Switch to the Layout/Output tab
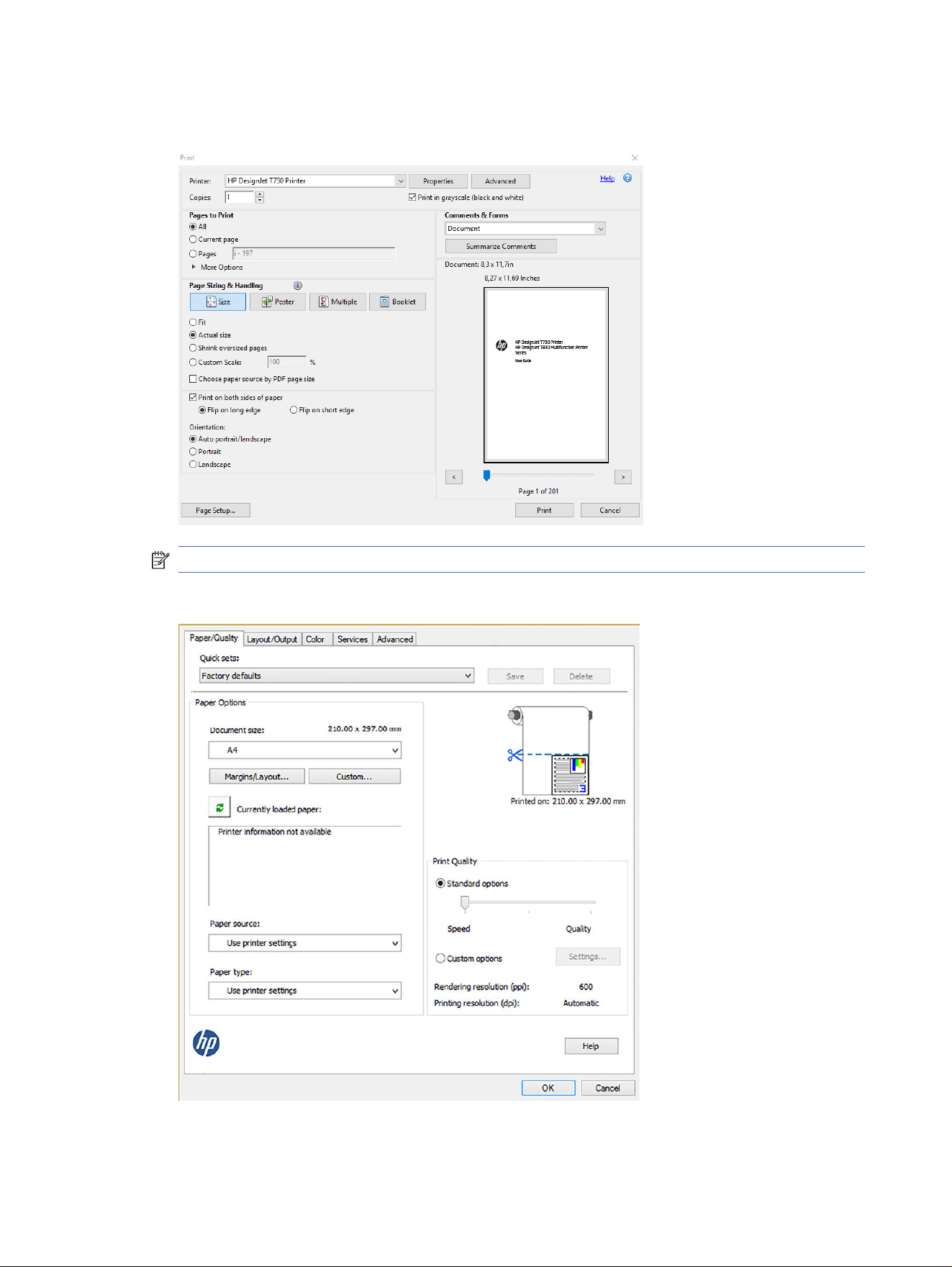 (x=272, y=639)
